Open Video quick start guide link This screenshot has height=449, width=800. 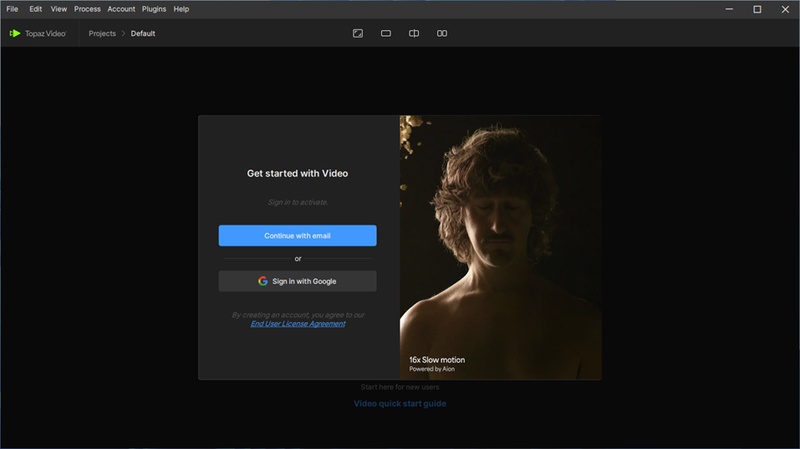(400, 403)
